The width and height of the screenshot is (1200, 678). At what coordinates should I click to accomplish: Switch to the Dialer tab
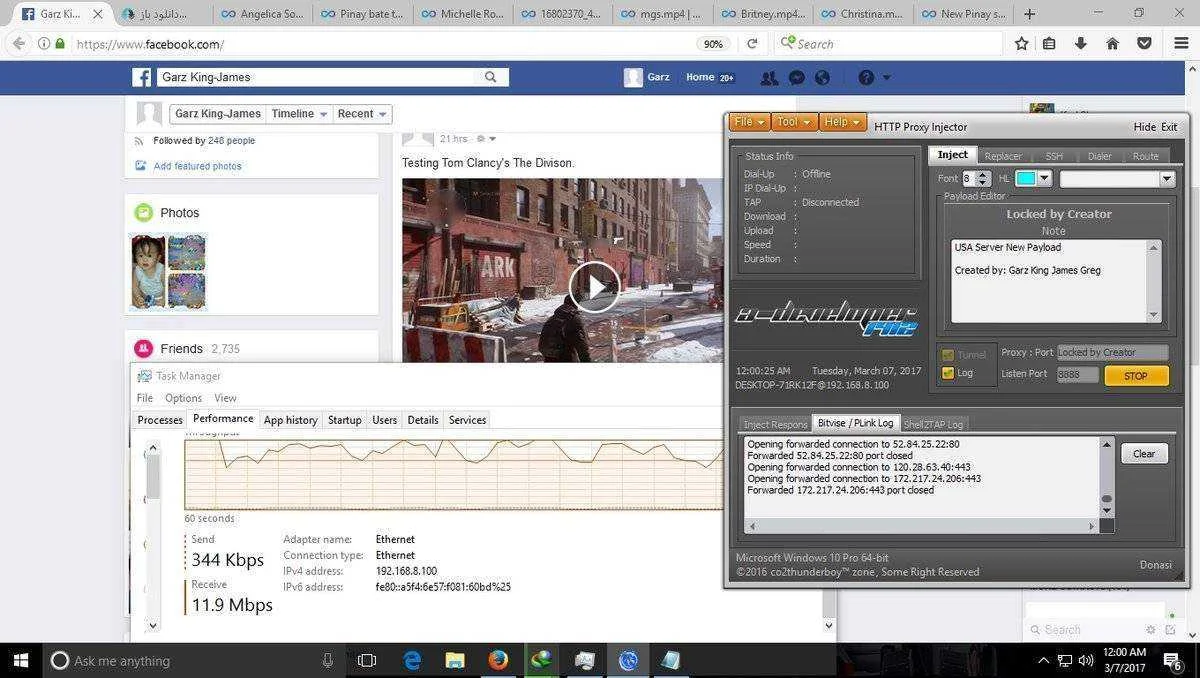1099,156
